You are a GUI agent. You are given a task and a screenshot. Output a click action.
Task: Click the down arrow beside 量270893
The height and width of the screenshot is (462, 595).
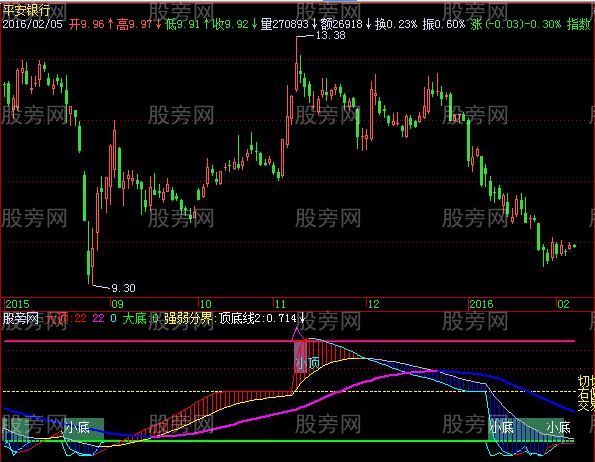tap(315, 25)
